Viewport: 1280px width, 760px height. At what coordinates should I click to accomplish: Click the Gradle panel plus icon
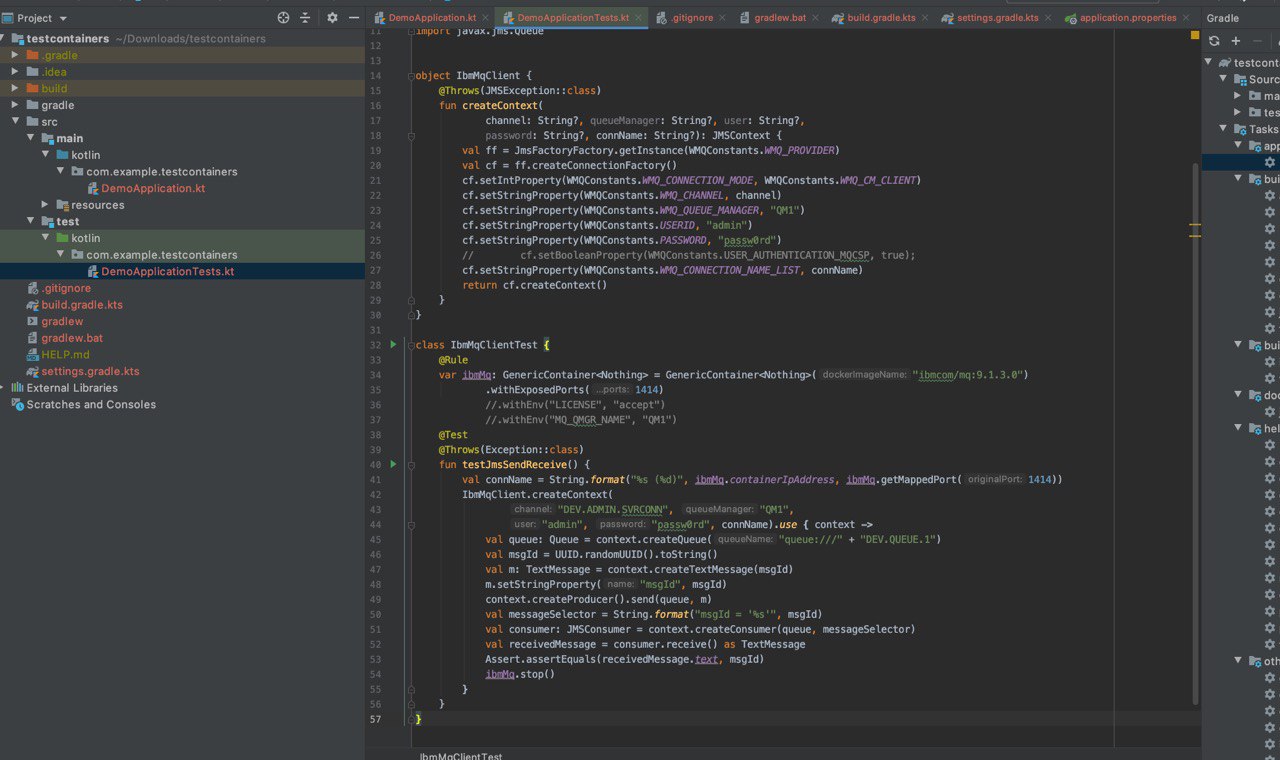pos(1236,41)
